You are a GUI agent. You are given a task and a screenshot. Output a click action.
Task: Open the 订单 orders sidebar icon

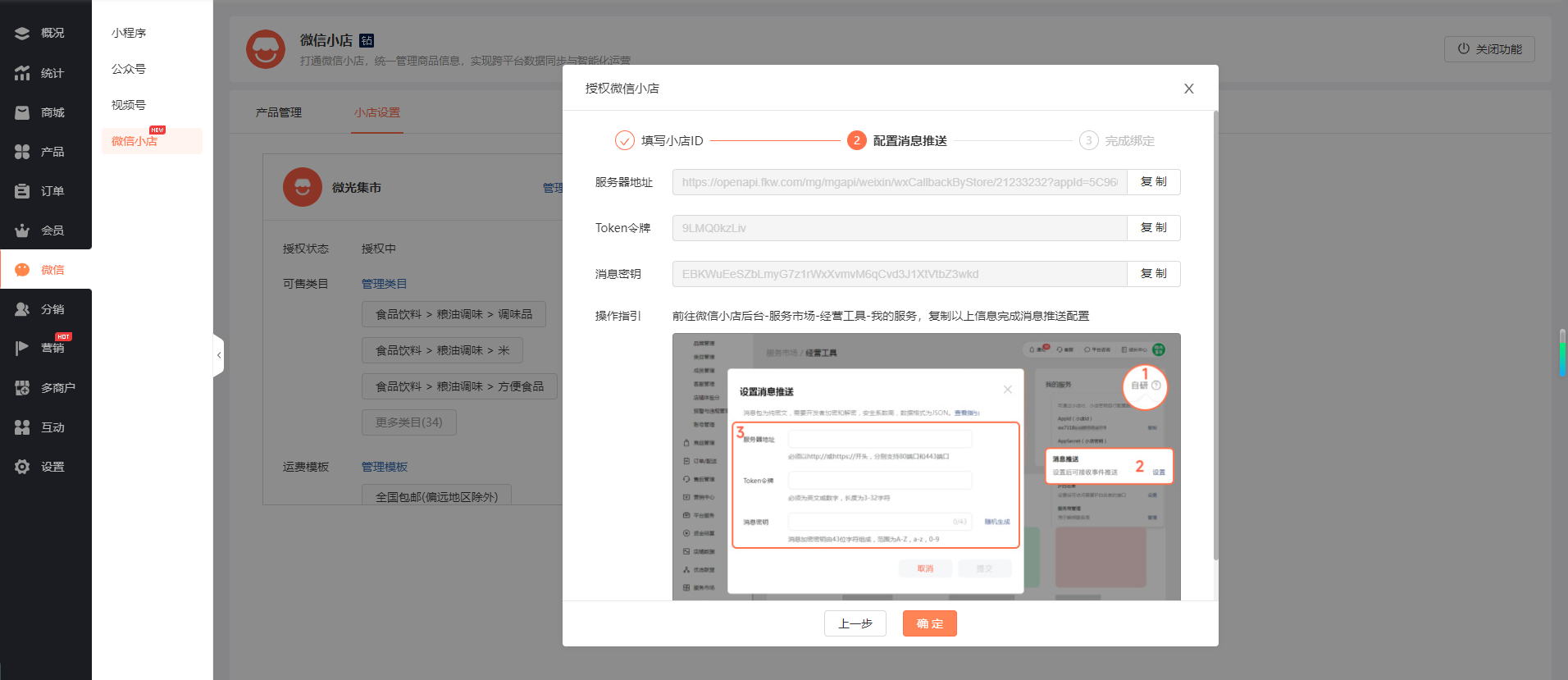tap(22, 191)
